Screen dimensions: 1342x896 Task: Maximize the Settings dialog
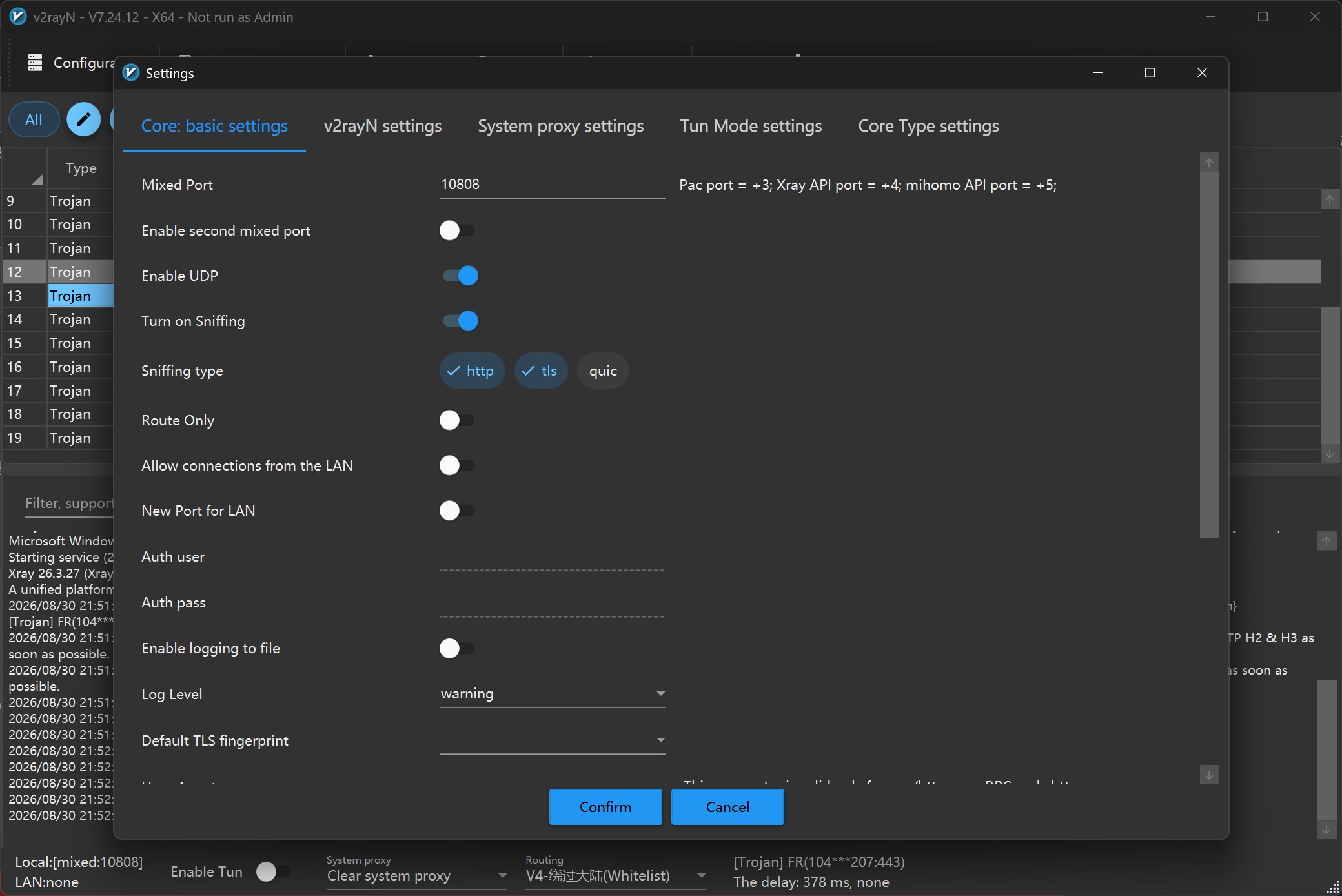pyautogui.click(x=1150, y=73)
